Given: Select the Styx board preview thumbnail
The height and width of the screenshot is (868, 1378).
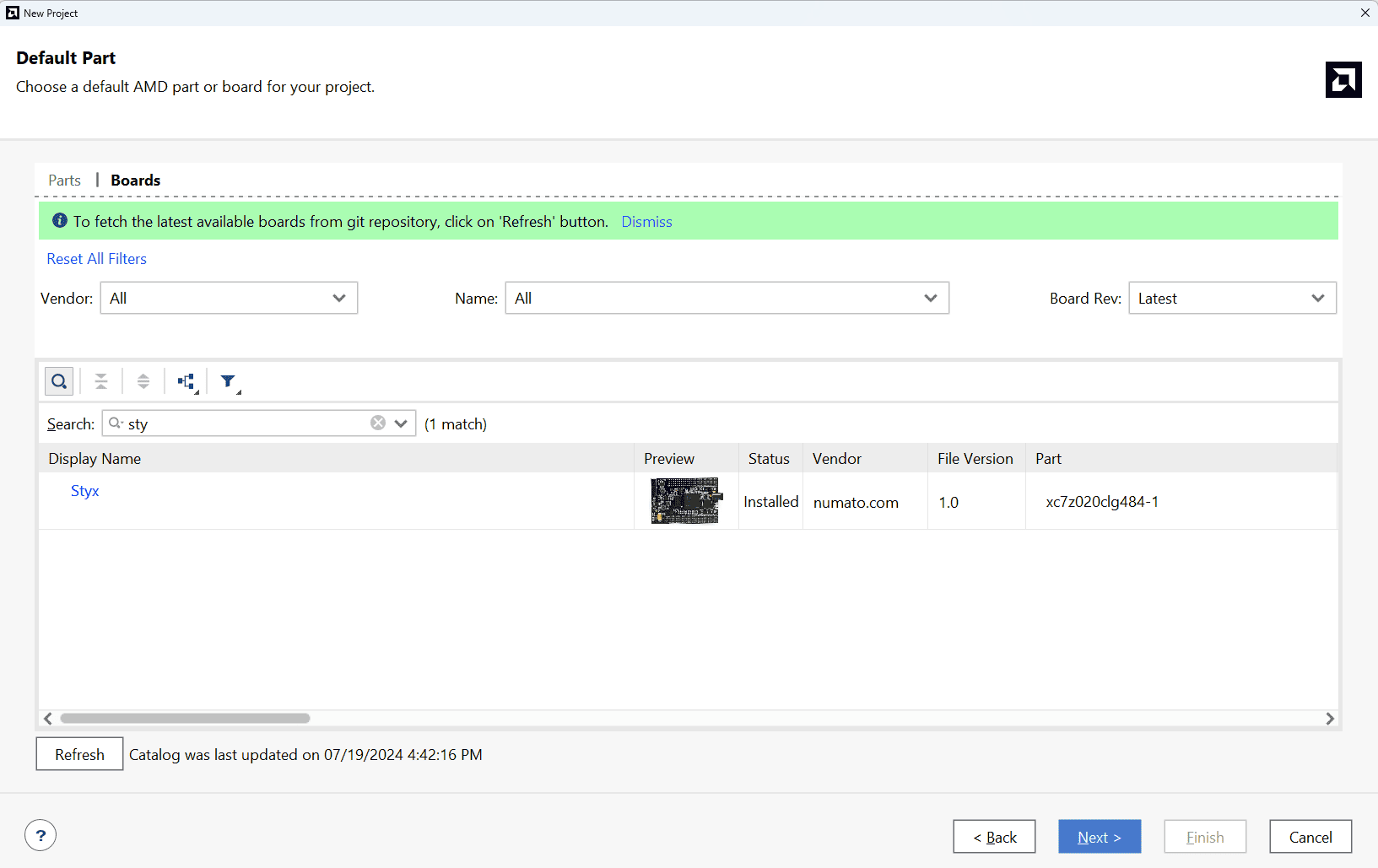Looking at the screenshot, I should pyautogui.click(x=686, y=501).
